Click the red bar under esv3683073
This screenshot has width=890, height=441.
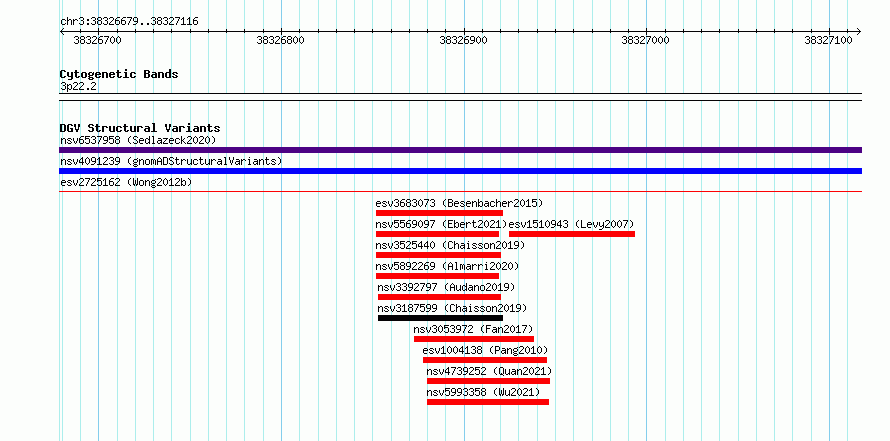click(x=439, y=213)
